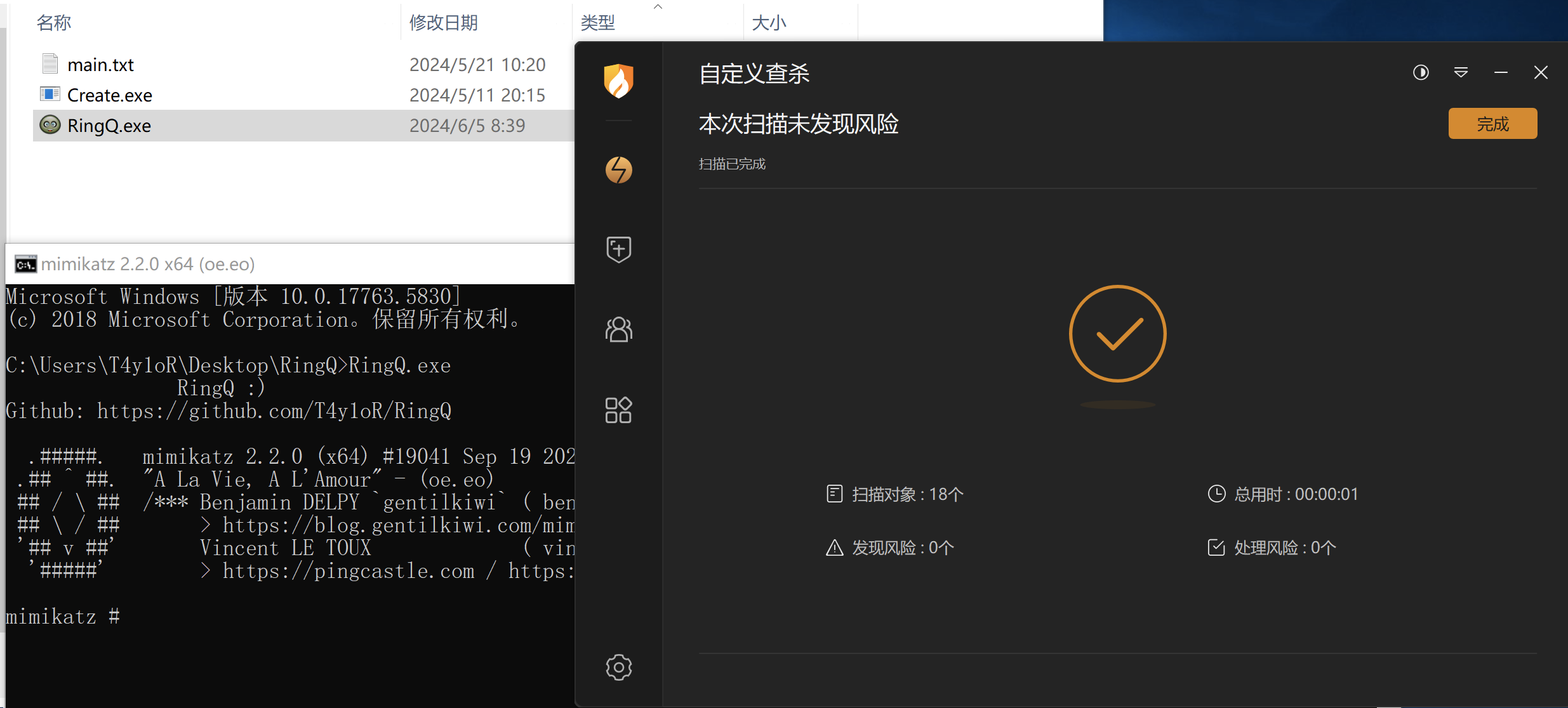Click the mimikatz console window icon
Viewport: 1568px width, 708px height.
pyautogui.click(x=25, y=264)
